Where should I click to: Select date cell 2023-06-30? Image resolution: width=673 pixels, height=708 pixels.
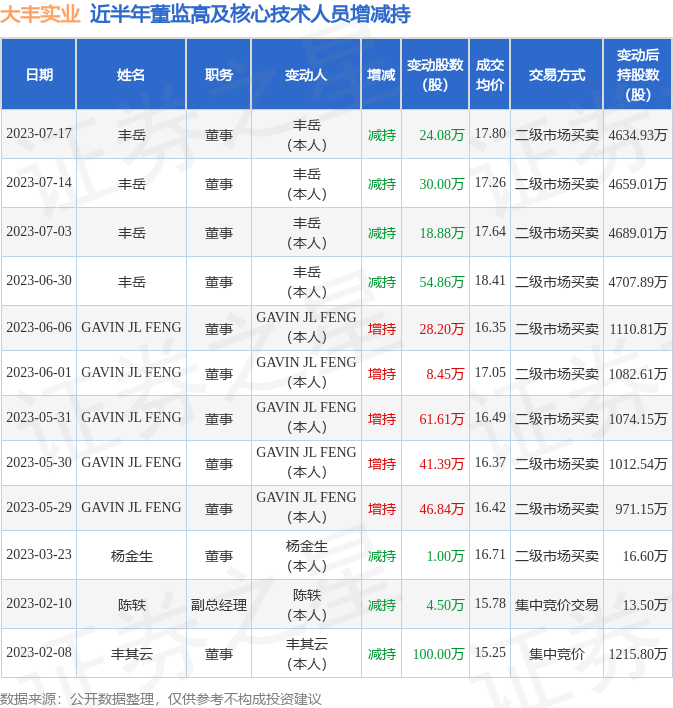tap(39, 280)
